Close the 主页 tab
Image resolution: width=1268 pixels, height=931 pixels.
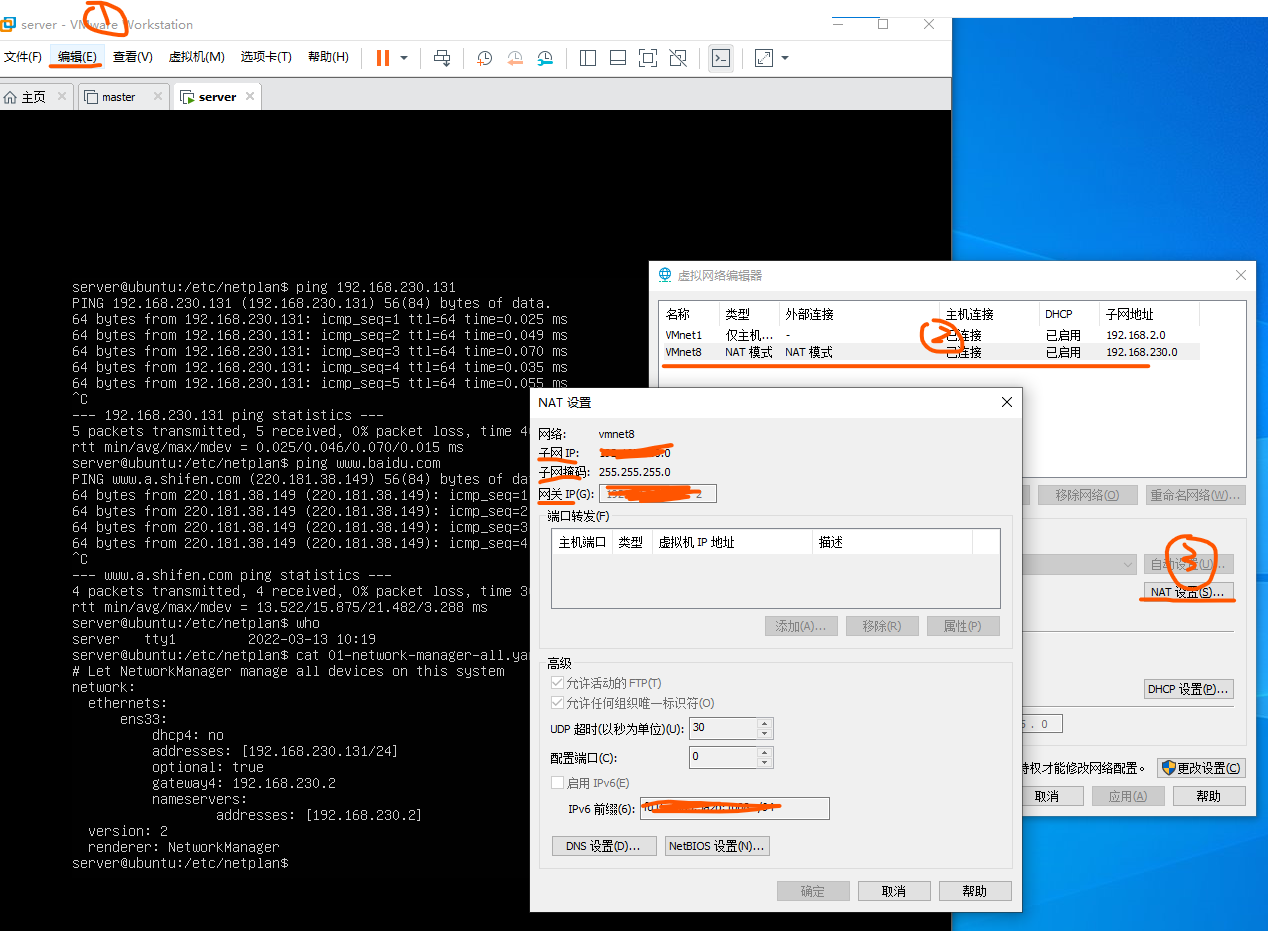click(62, 97)
